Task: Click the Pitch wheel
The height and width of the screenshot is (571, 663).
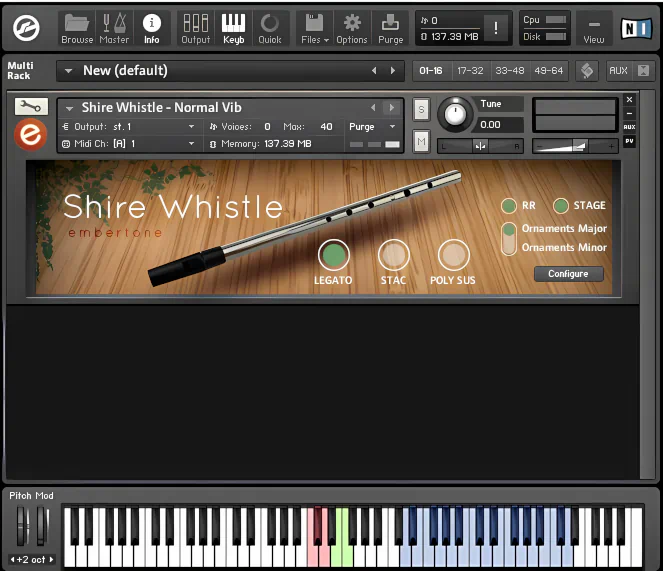Action: point(22,526)
